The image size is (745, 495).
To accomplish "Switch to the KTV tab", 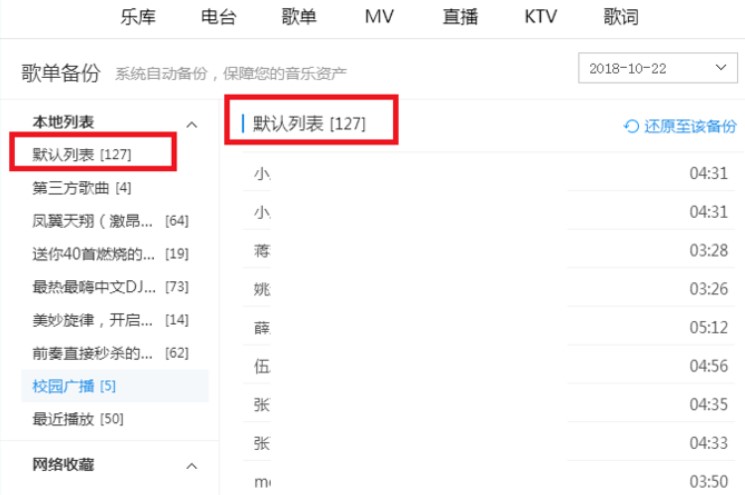I will click(x=540, y=17).
